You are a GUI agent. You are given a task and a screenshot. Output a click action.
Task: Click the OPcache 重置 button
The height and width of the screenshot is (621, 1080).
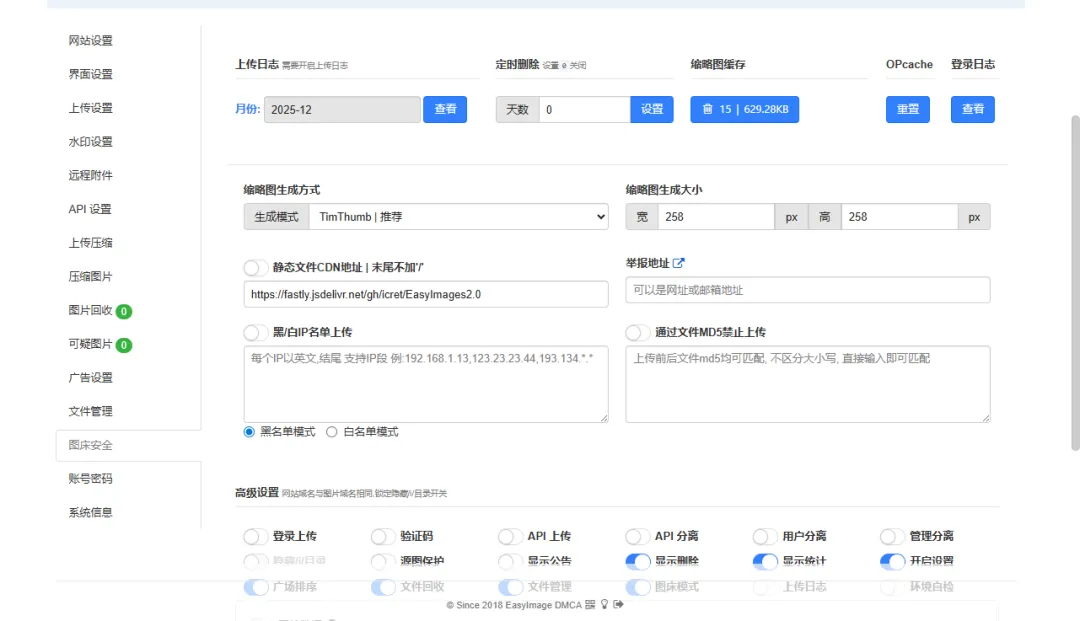click(x=908, y=110)
